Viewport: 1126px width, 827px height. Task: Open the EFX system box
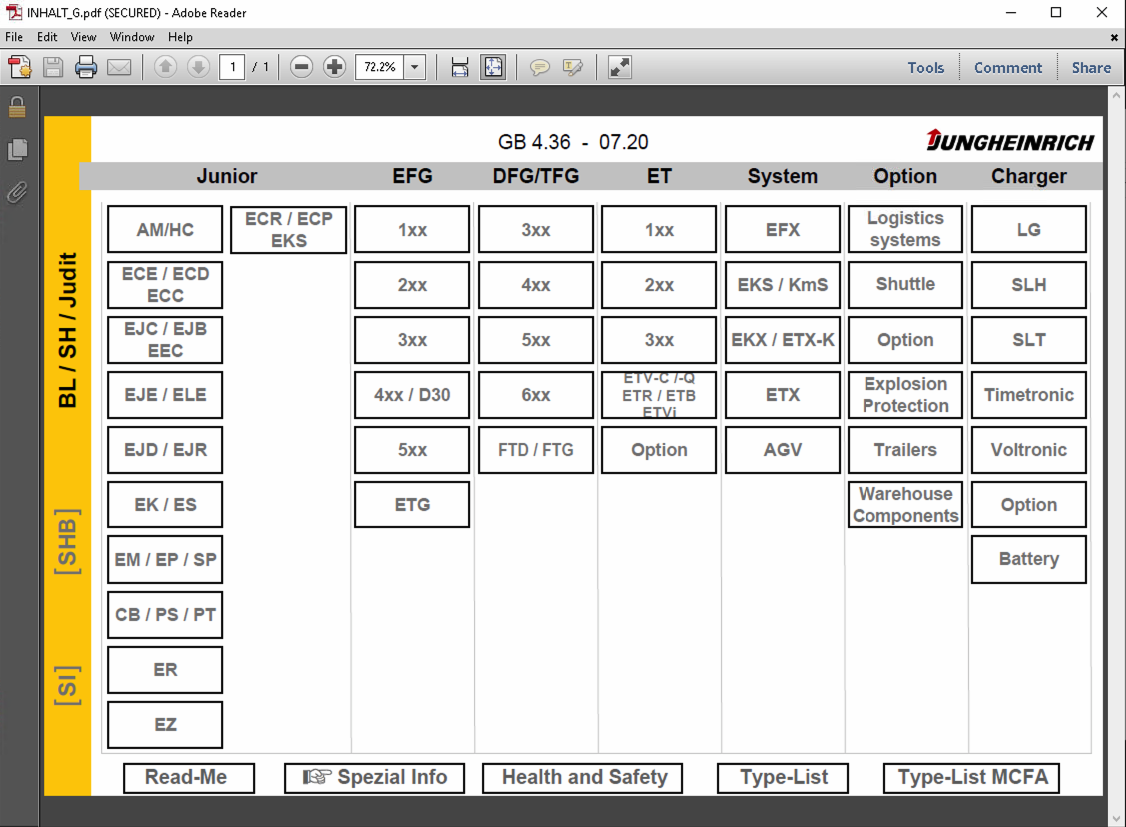[x=783, y=230]
